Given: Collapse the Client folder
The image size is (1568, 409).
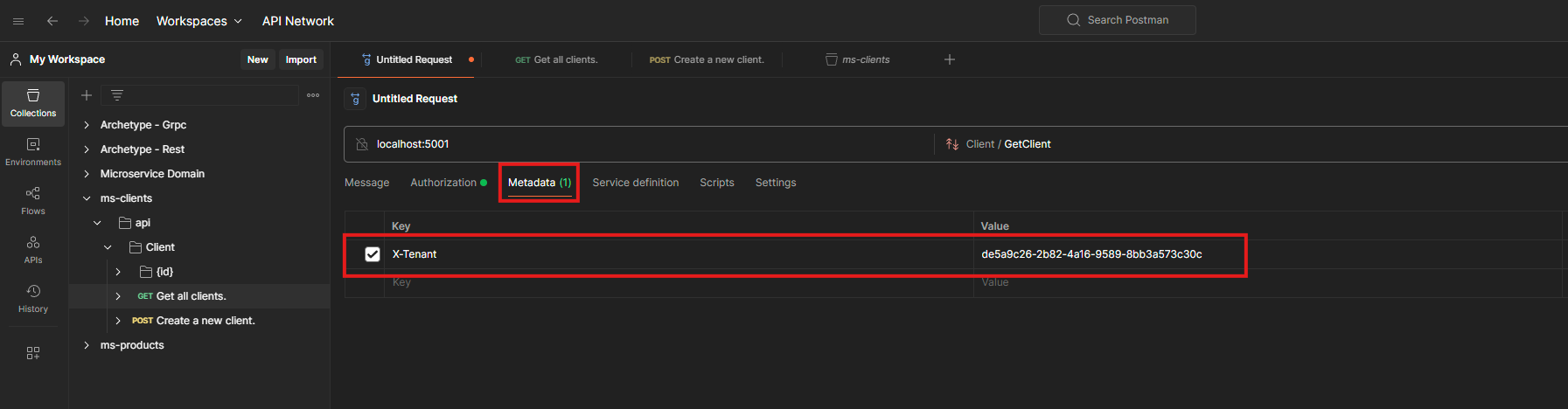Looking at the screenshot, I should [x=108, y=247].
